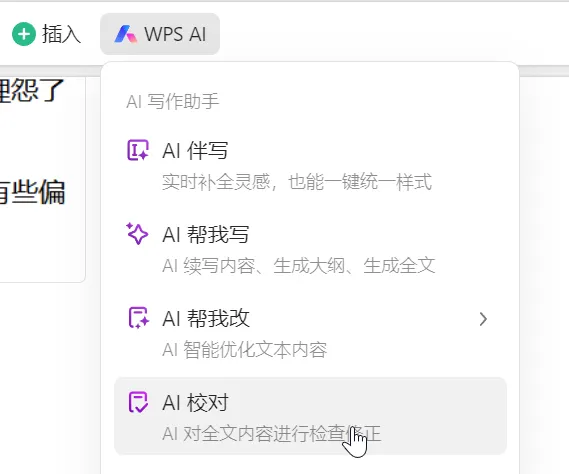
Task: Click the text AI 续写内容、生成大纲、生成全文
Action: pos(299,266)
